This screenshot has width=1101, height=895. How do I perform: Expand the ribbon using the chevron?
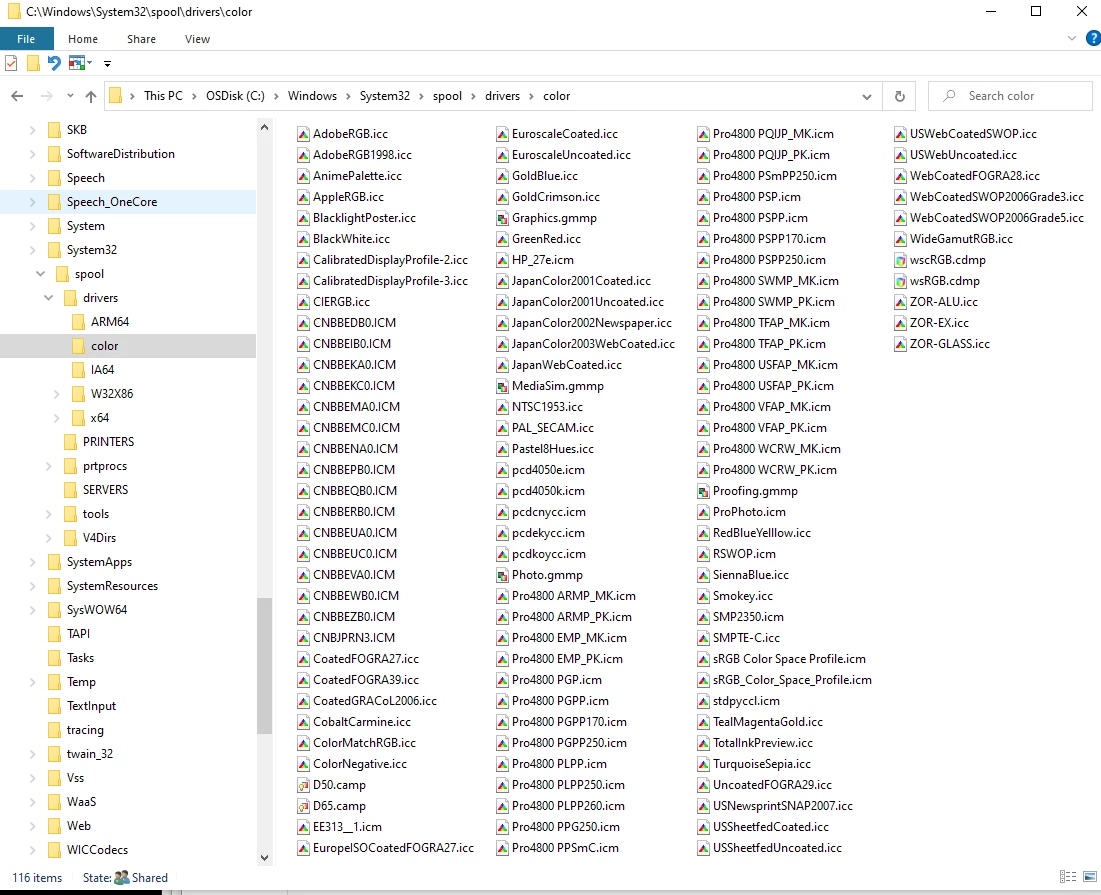coord(1072,39)
